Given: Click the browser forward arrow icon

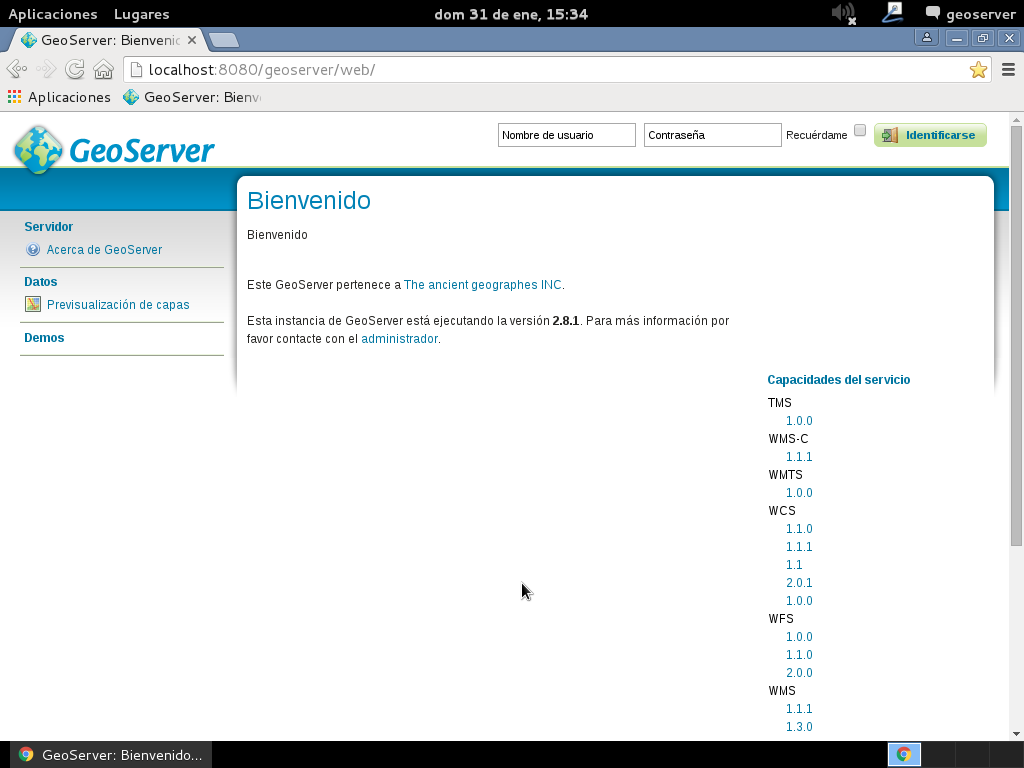Looking at the screenshot, I should tap(46, 69).
